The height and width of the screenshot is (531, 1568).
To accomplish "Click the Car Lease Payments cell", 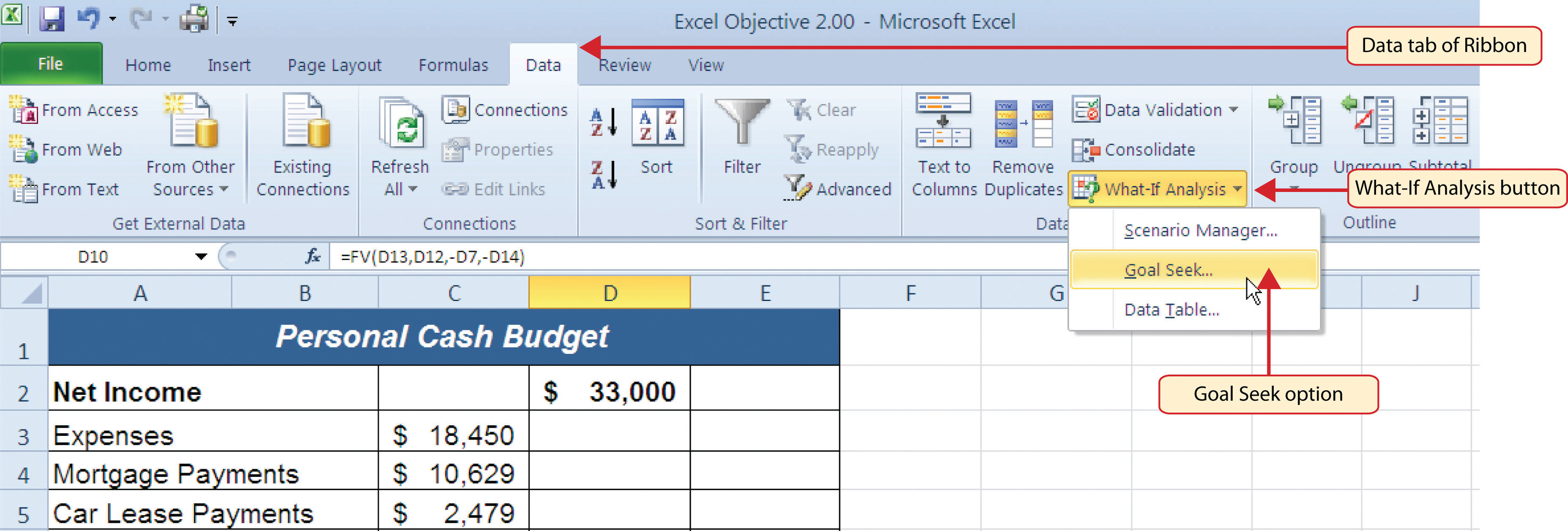I will (x=213, y=510).
